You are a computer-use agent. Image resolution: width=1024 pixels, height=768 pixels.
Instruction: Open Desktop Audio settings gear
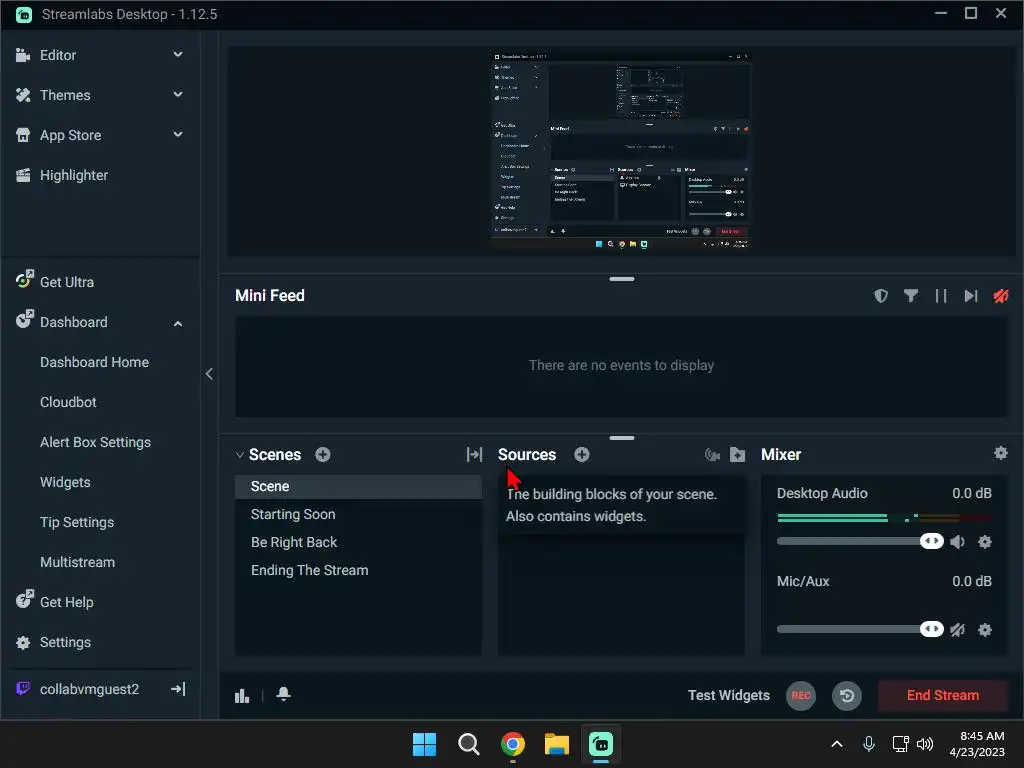pos(985,541)
